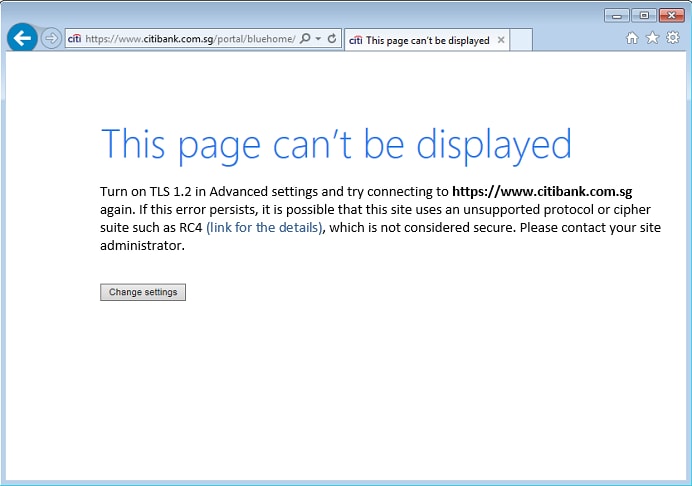Open the Tools gear menu

672,38
